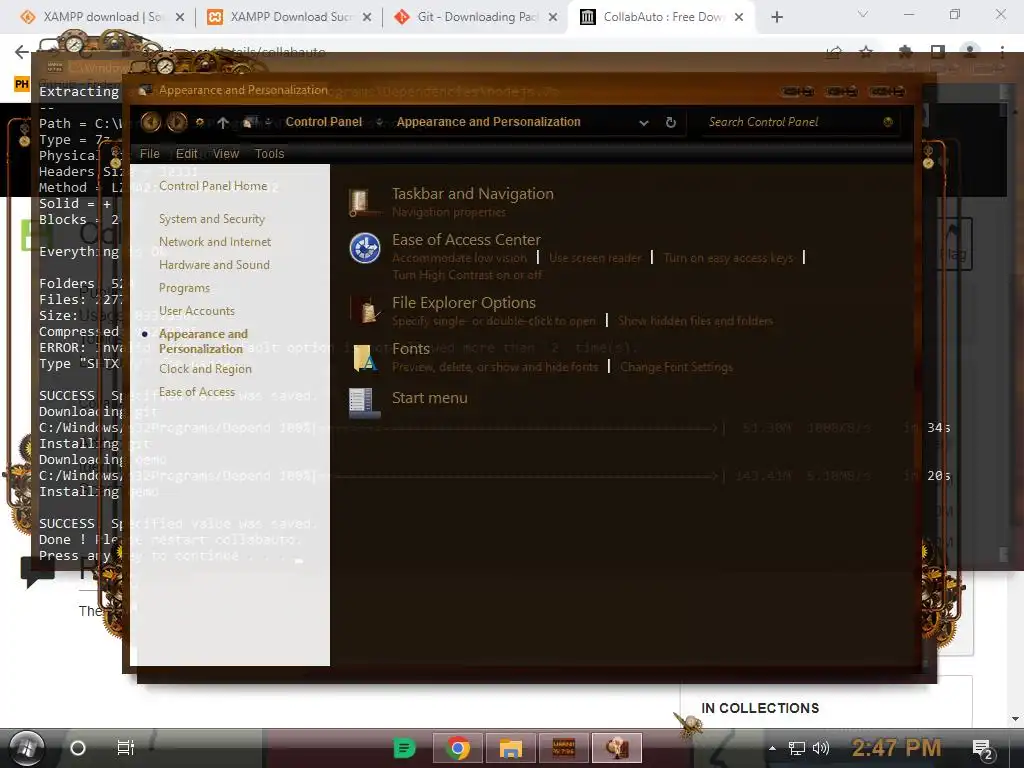The image size is (1024, 768).
Task: Open User Accounts category
Action: tap(197, 311)
